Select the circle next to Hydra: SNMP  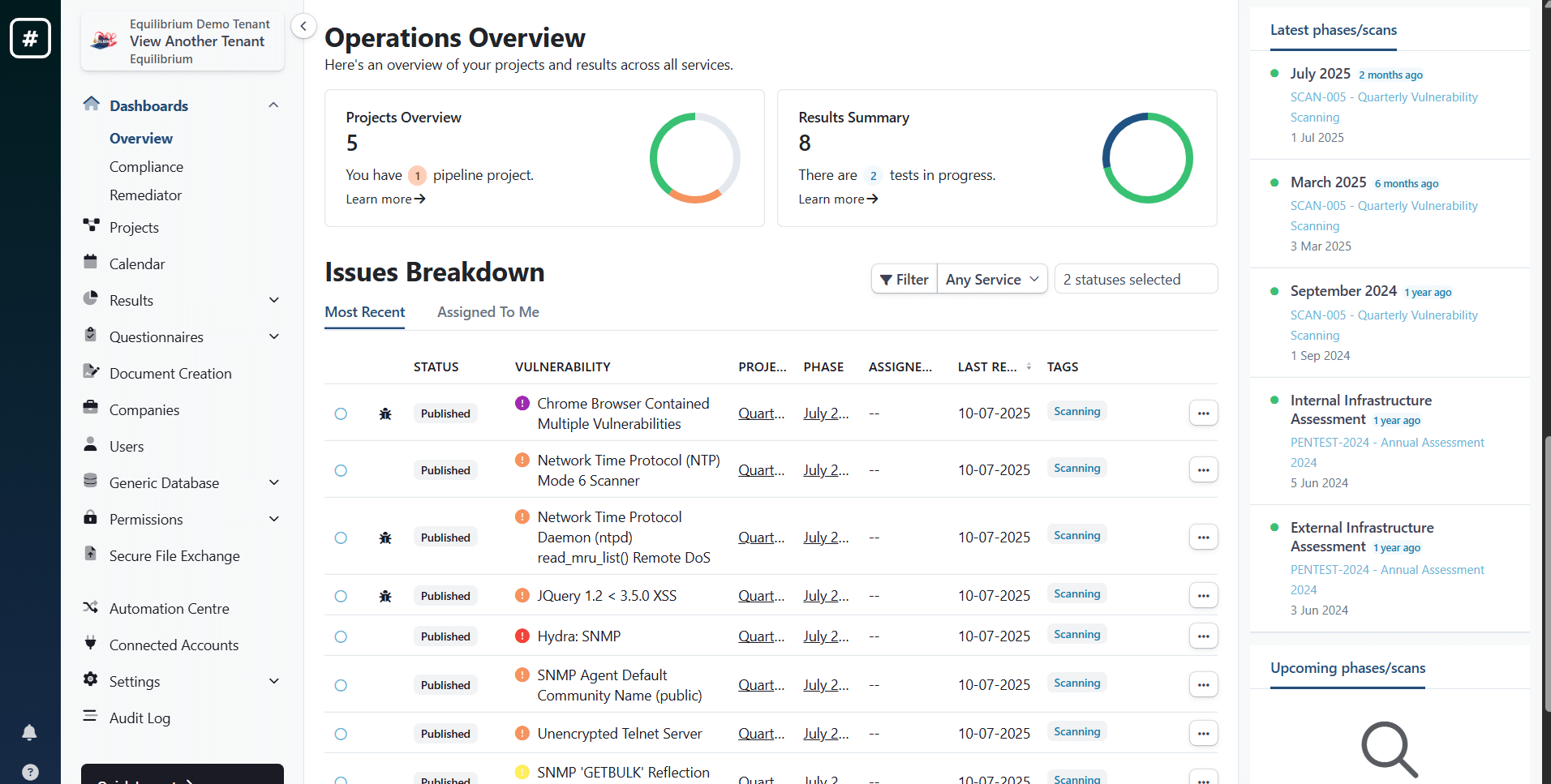click(x=341, y=636)
